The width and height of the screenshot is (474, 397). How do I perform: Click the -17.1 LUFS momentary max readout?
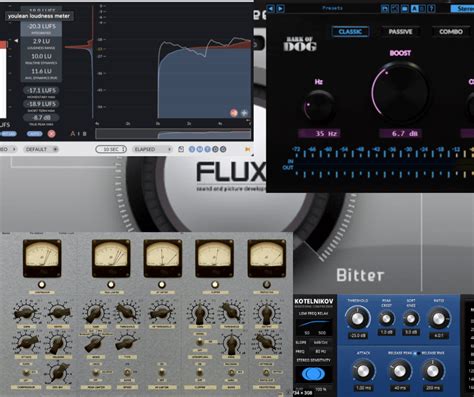point(42,91)
